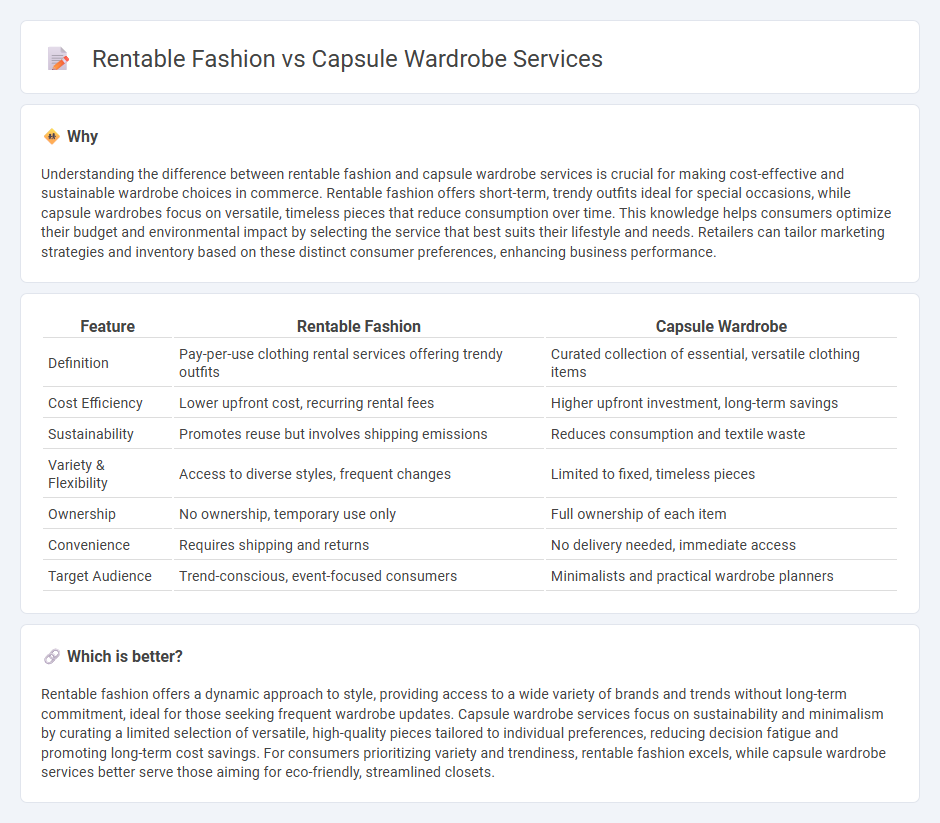Select the Cost Efficiency row label
The width and height of the screenshot is (940, 823).
coord(95,403)
